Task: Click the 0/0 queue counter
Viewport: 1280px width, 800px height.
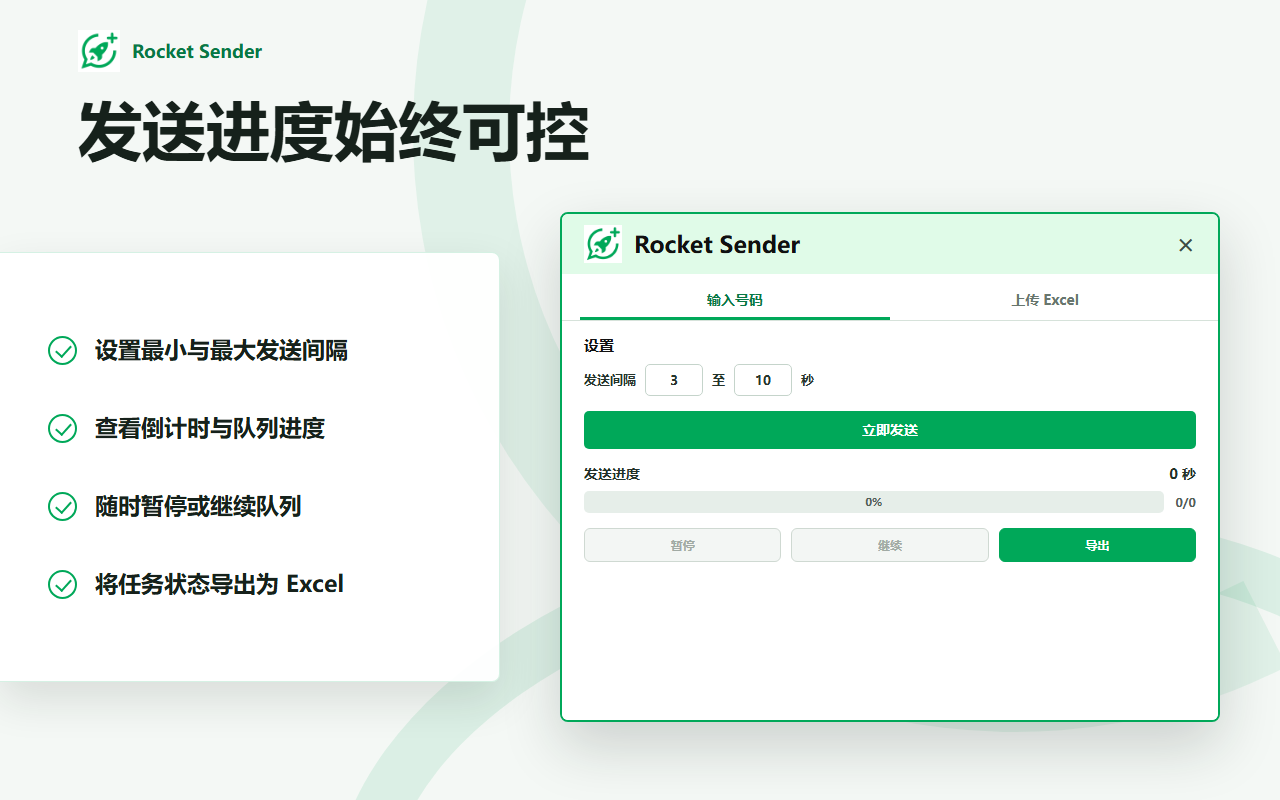Action: coord(1185,503)
